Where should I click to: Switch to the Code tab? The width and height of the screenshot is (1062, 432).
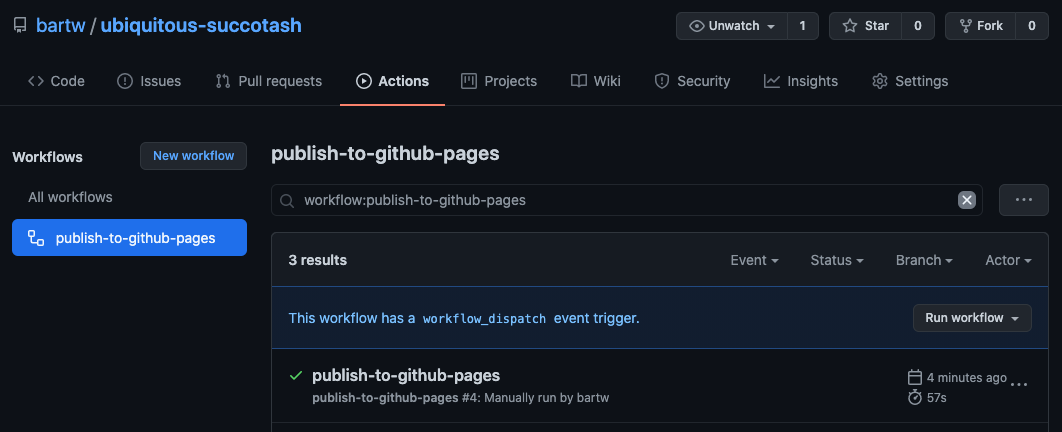click(56, 81)
